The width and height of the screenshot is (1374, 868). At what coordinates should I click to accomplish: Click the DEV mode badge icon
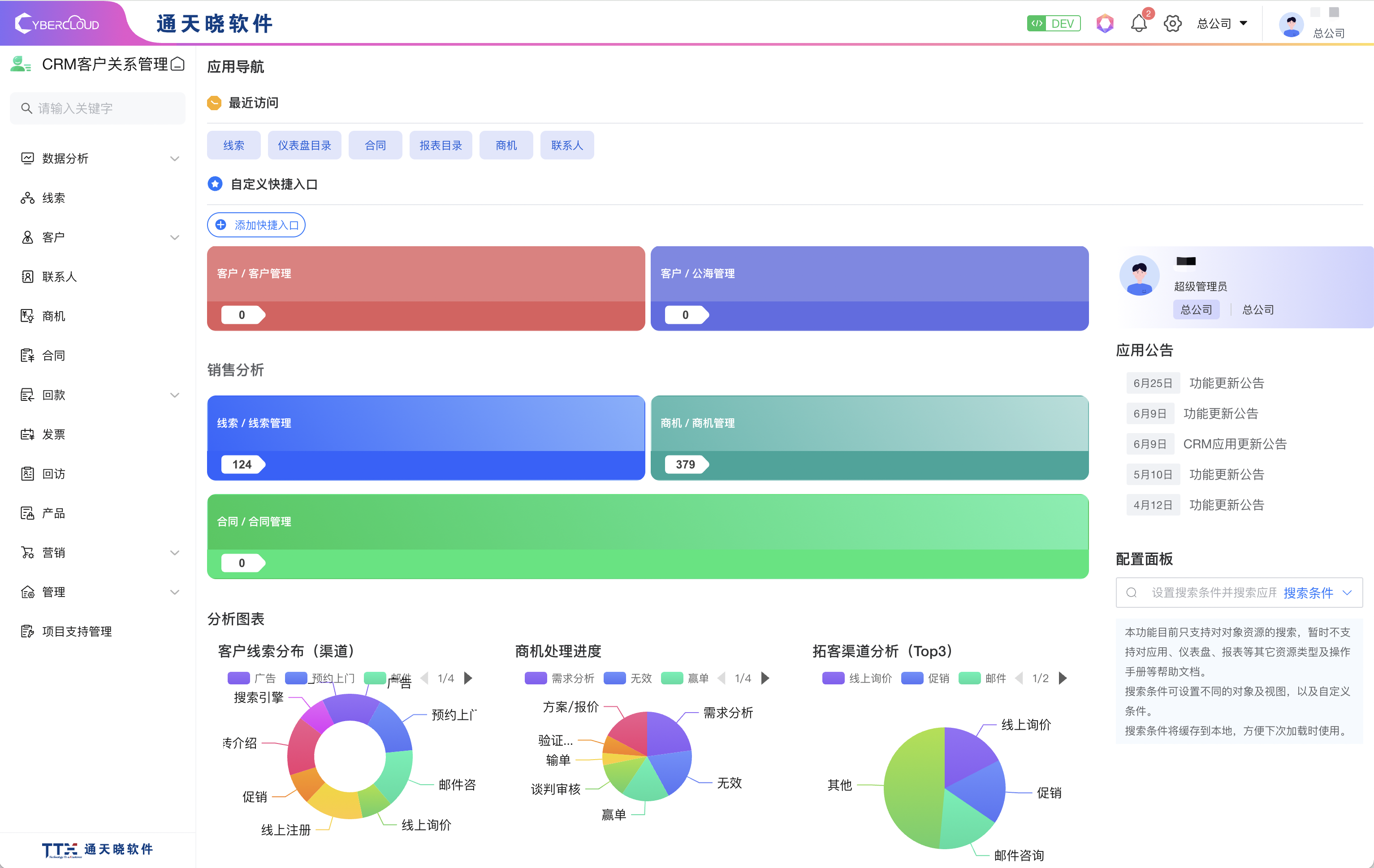tap(1053, 23)
